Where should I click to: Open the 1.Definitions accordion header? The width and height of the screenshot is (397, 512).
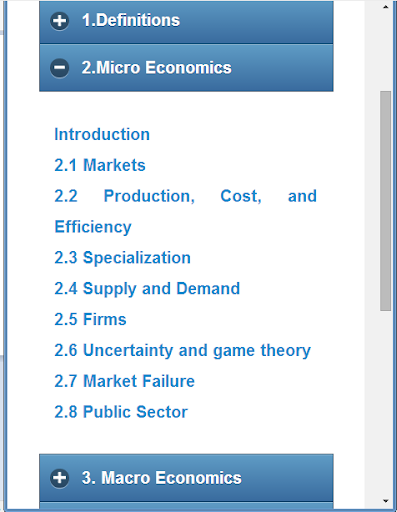click(x=186, y=22)
